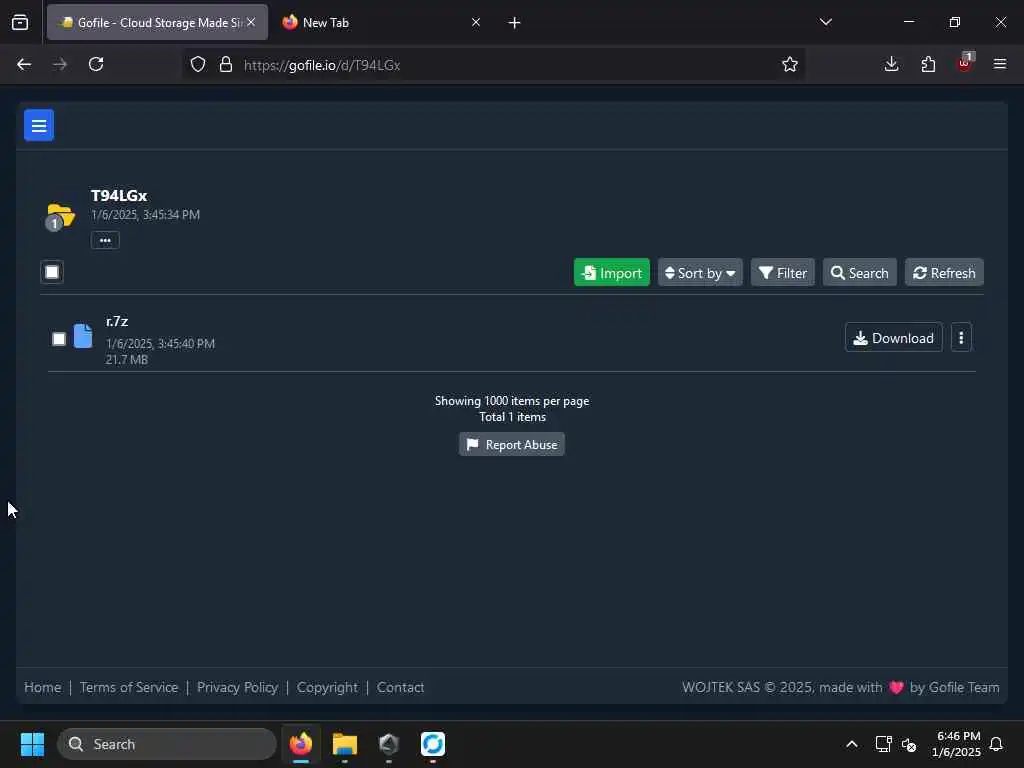
Task: Click the Search button in folder toolbar
Action: 859,272
